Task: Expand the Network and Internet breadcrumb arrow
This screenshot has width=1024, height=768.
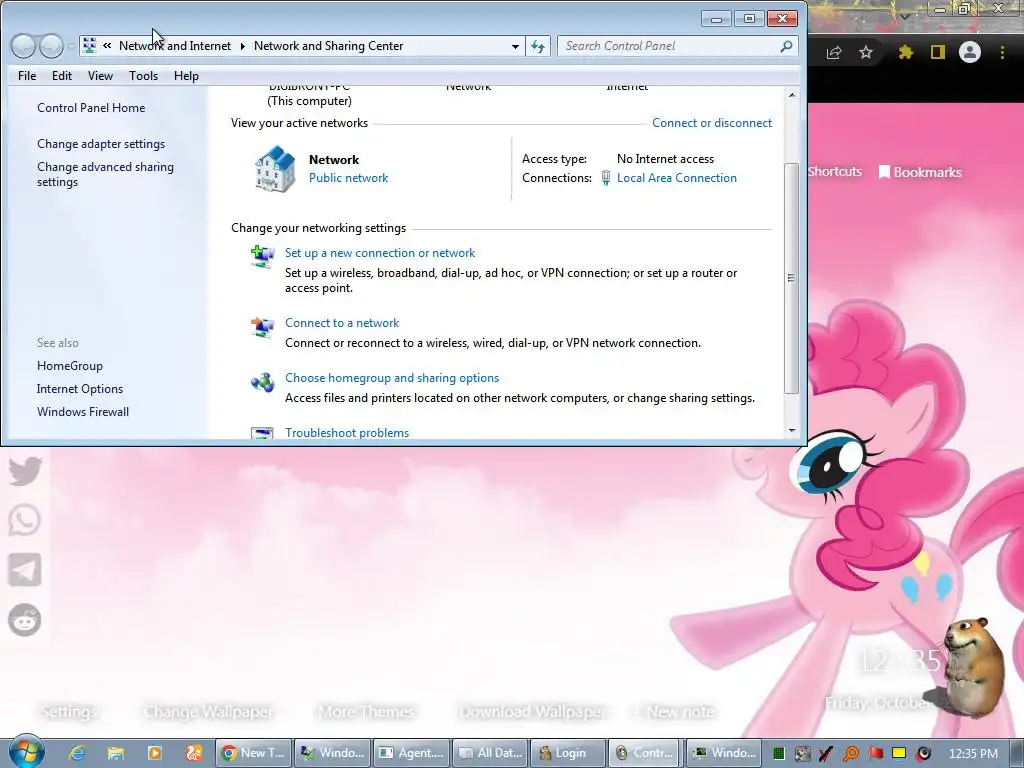Action: (x=242, y=46)
